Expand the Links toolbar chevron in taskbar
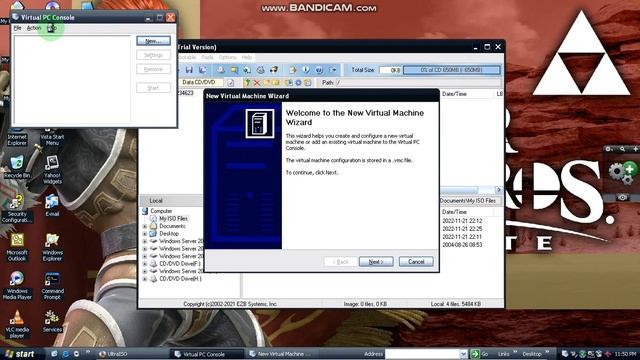Viewport: 640px width, 360px height. click(x=515, y=352)
